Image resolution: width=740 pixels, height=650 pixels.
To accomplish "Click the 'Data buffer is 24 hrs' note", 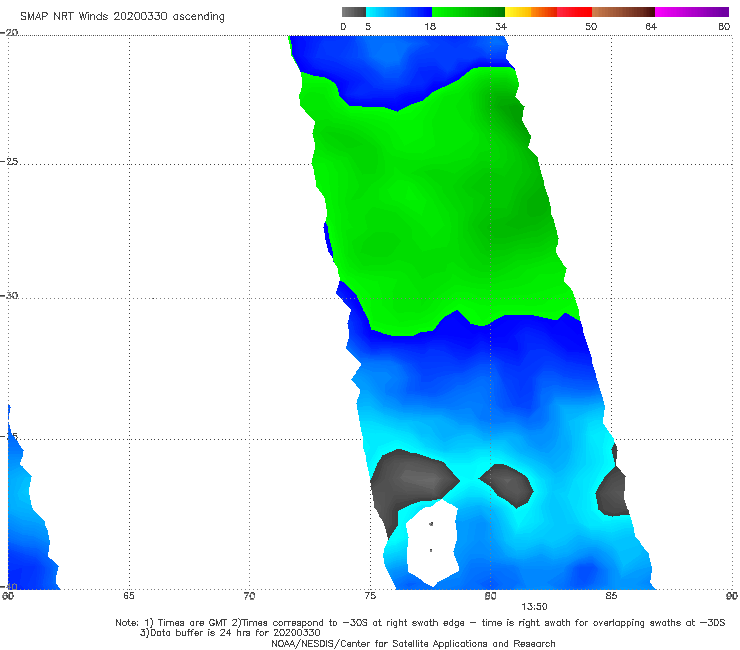I will 230,633.
